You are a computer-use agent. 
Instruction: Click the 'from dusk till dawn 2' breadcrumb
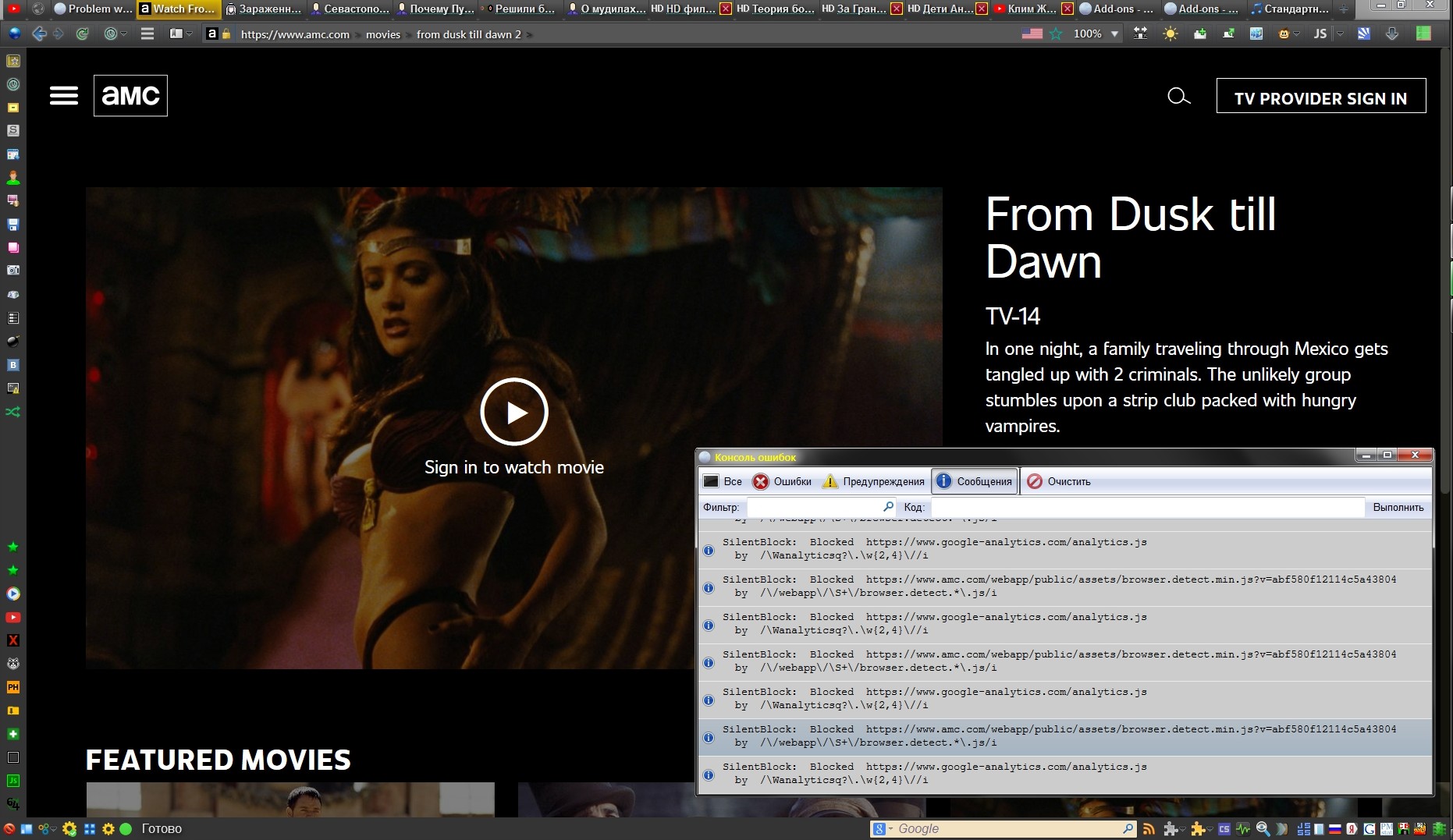coord(468,34)
